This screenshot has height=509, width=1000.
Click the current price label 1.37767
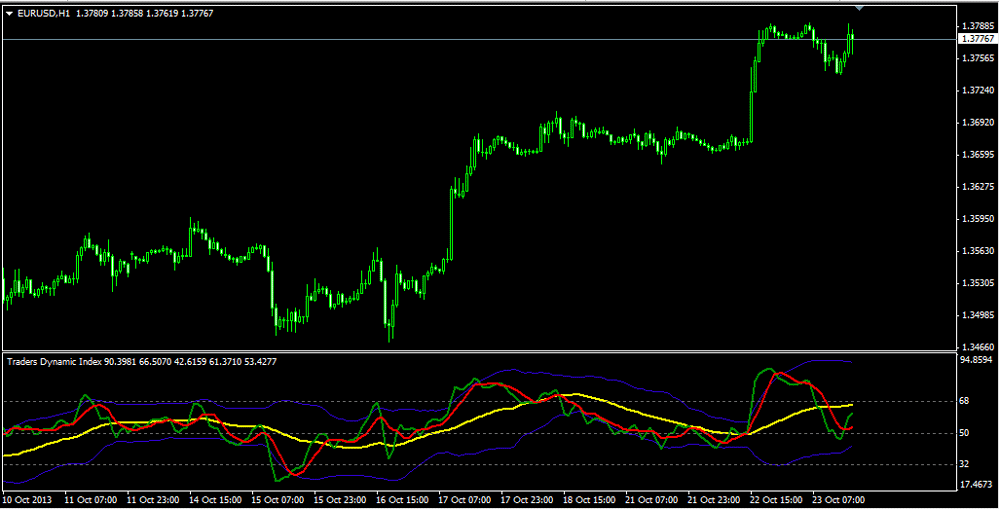pos(976,39)
